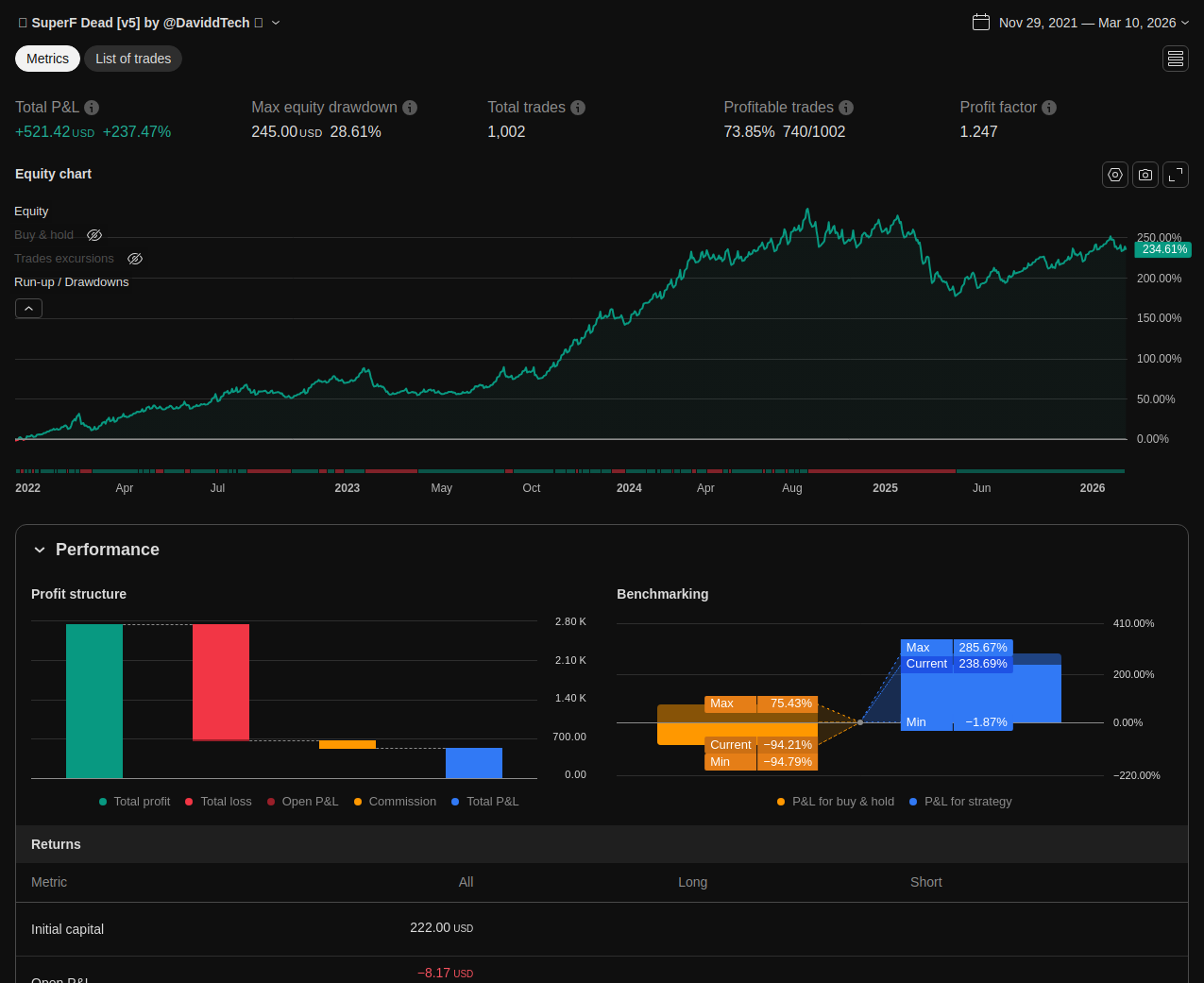1204x983 pixels.
Task: Click the Max equity drawdown info icon
Action: pos(410,108)
